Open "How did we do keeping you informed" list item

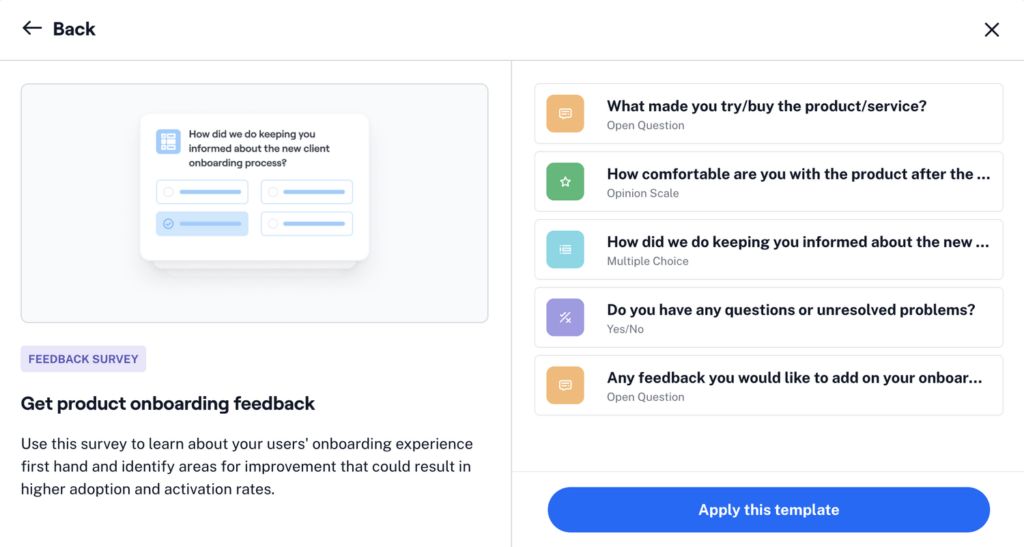tap(798, 242)
